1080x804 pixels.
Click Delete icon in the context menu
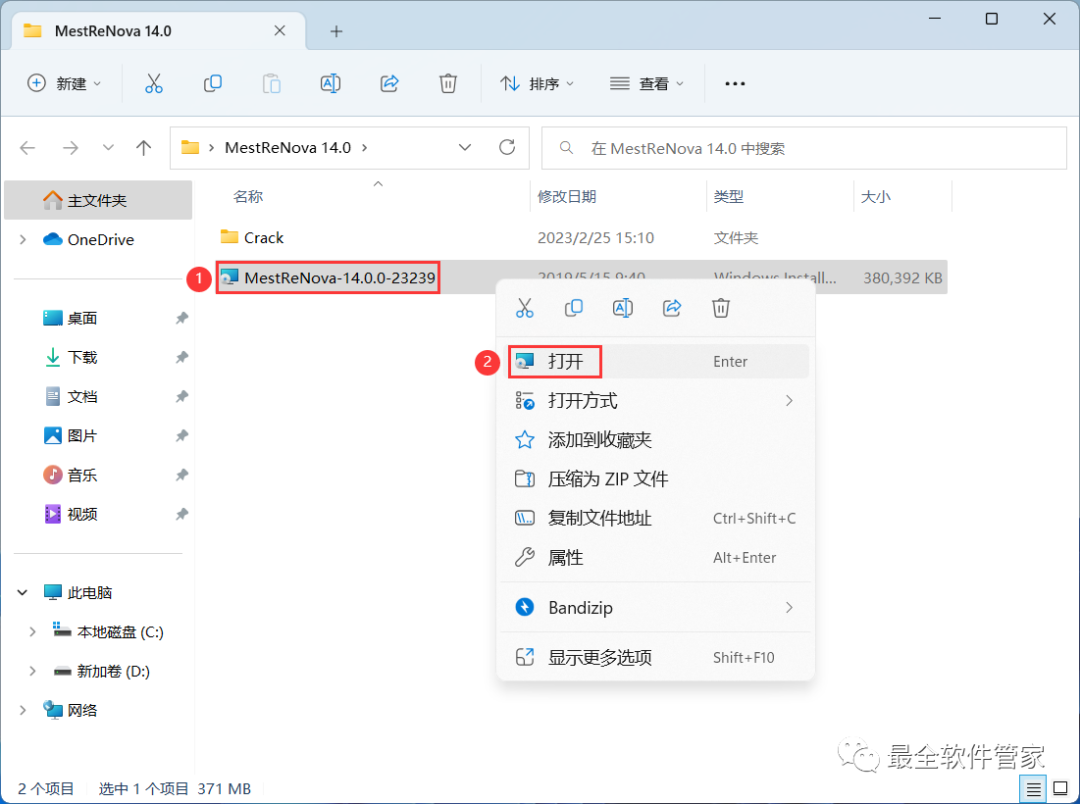720,308
